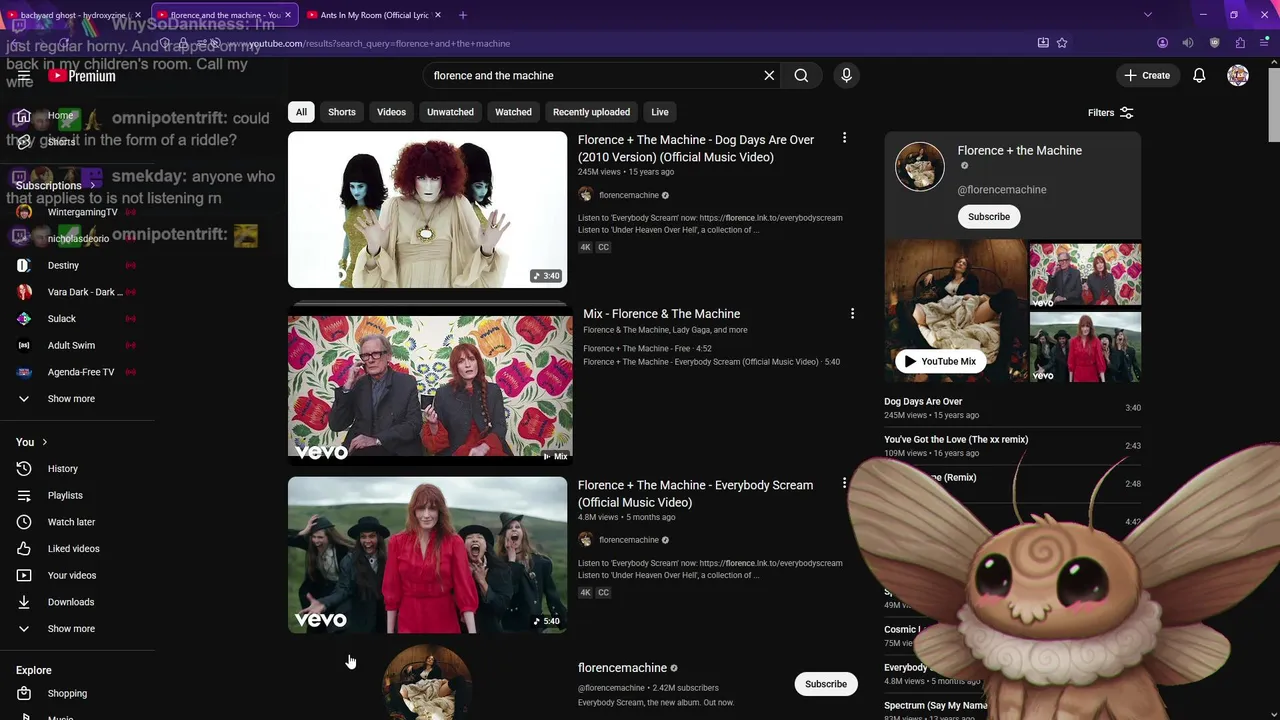Select the Watched filter chip
Viewport: 1280px width, 720px height.
pyautogui.click(x=513, y=112)
